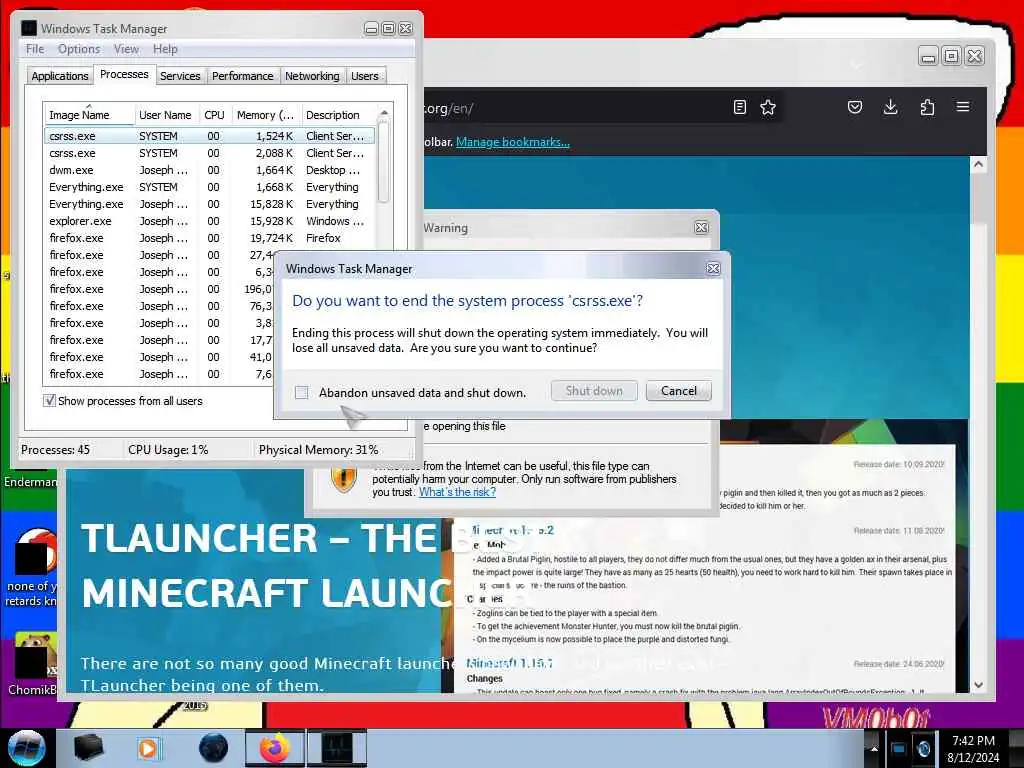Cancel ending the csrss.exe process
The image size is (1024, 768).
[679, 391]
